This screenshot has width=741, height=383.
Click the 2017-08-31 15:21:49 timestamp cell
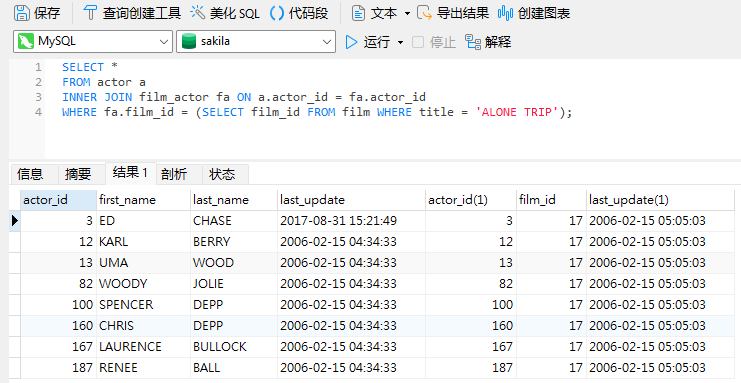[x=352, y=221]
